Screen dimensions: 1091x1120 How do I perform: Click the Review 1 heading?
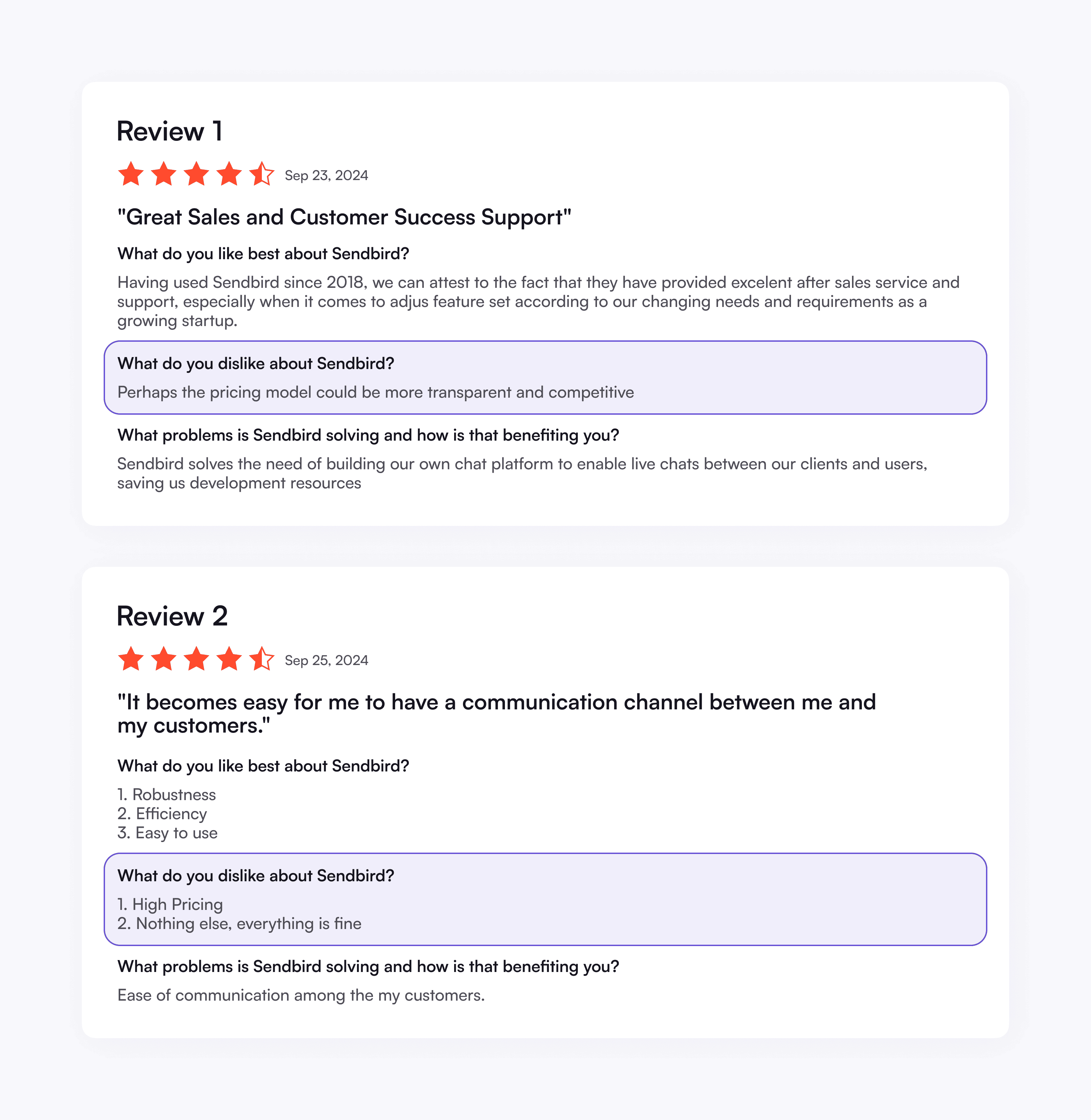[x=169, y=131]
